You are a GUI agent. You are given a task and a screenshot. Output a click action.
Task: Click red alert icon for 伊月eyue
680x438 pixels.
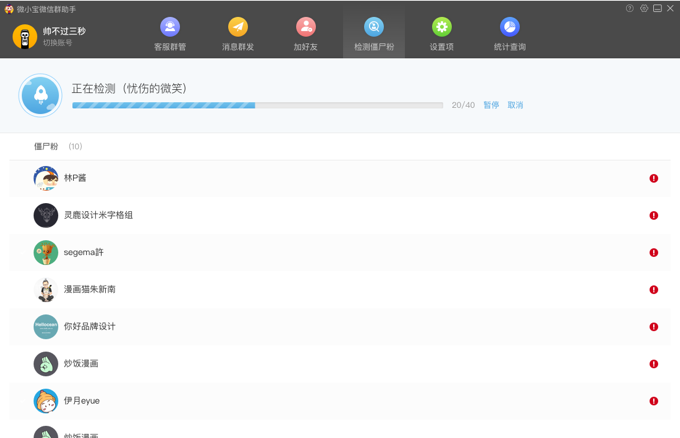tap(654, 401)
